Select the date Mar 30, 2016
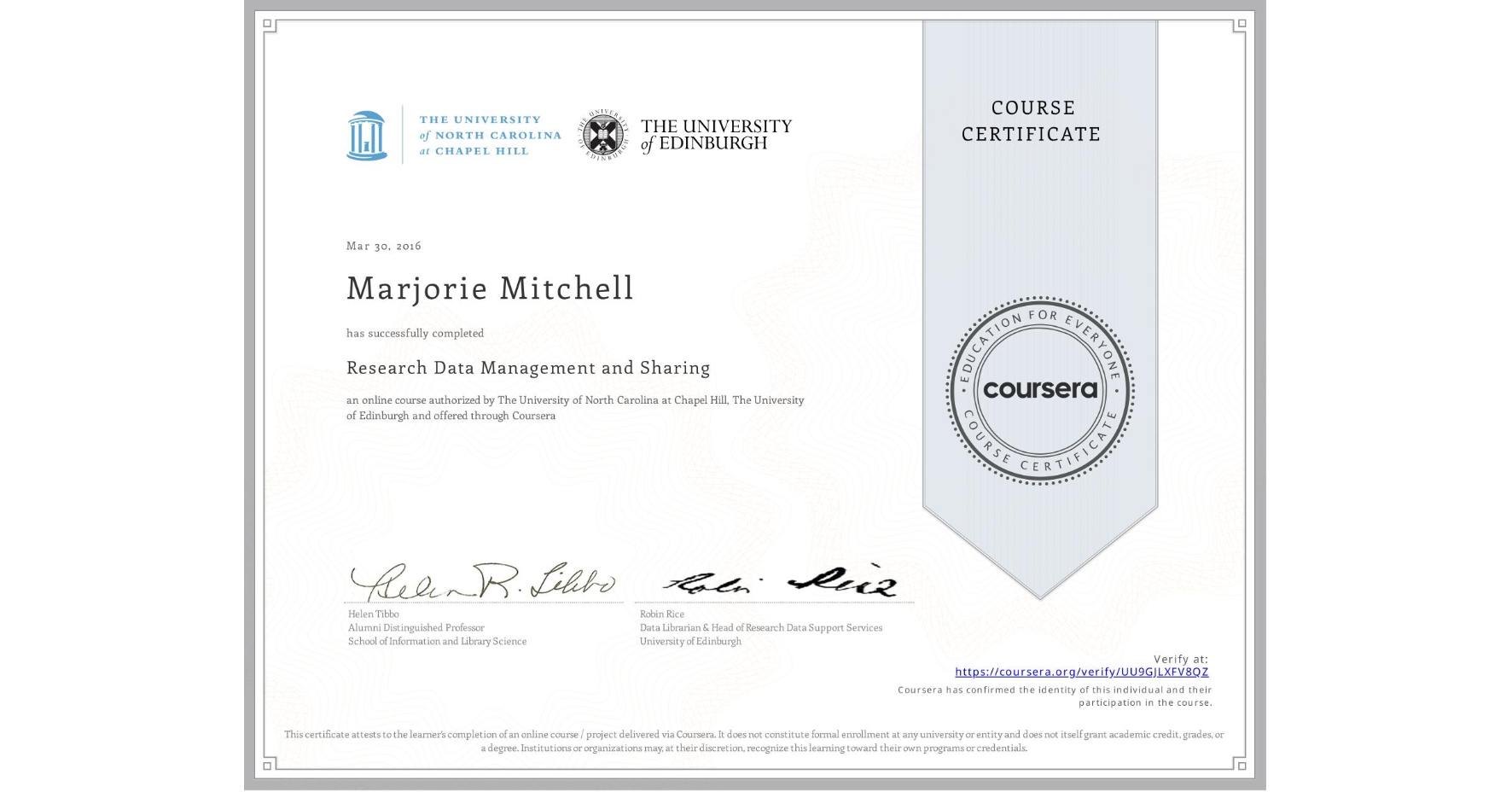The image size is (1512, 792). coord(384,246)
